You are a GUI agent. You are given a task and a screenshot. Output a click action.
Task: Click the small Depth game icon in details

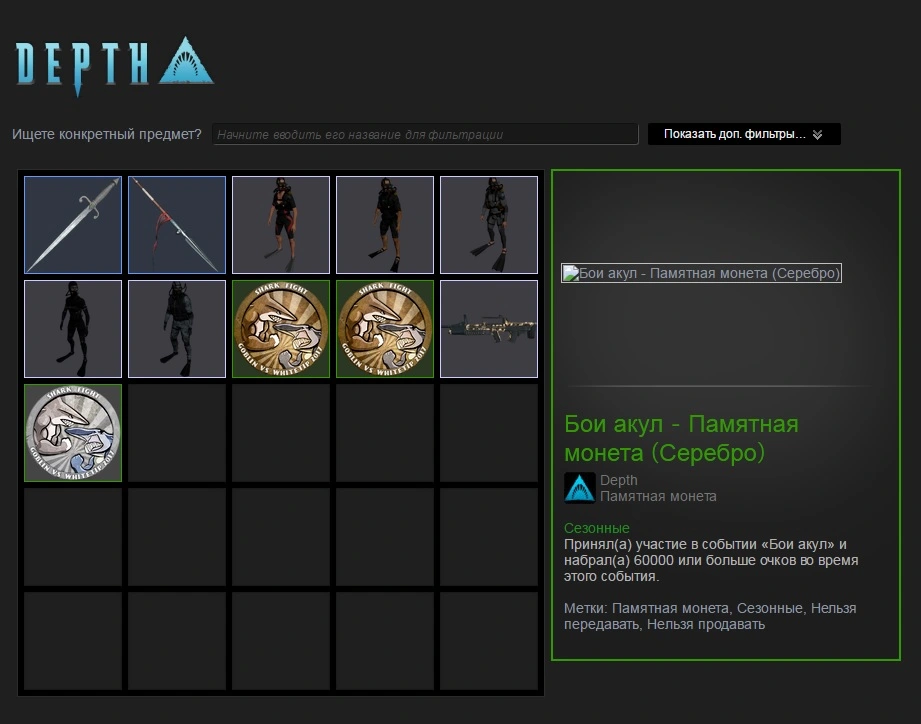[580, 488]
